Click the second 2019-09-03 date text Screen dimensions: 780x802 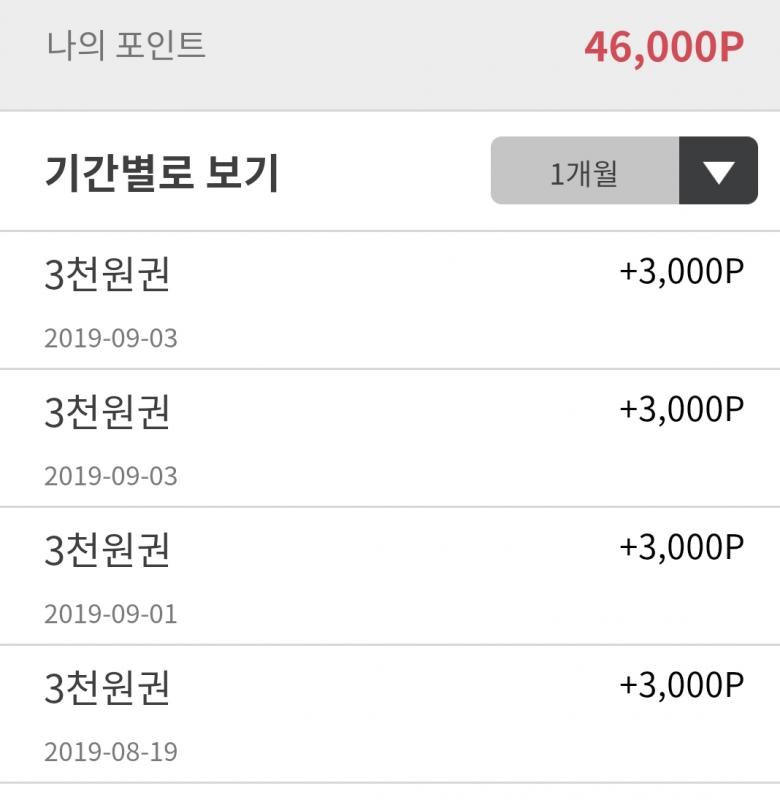coord(111,476)
